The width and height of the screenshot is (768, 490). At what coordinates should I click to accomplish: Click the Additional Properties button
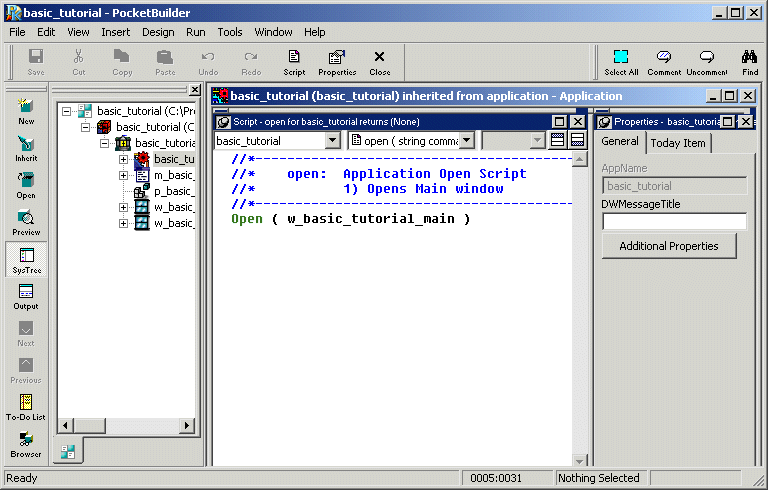(669, 246)
